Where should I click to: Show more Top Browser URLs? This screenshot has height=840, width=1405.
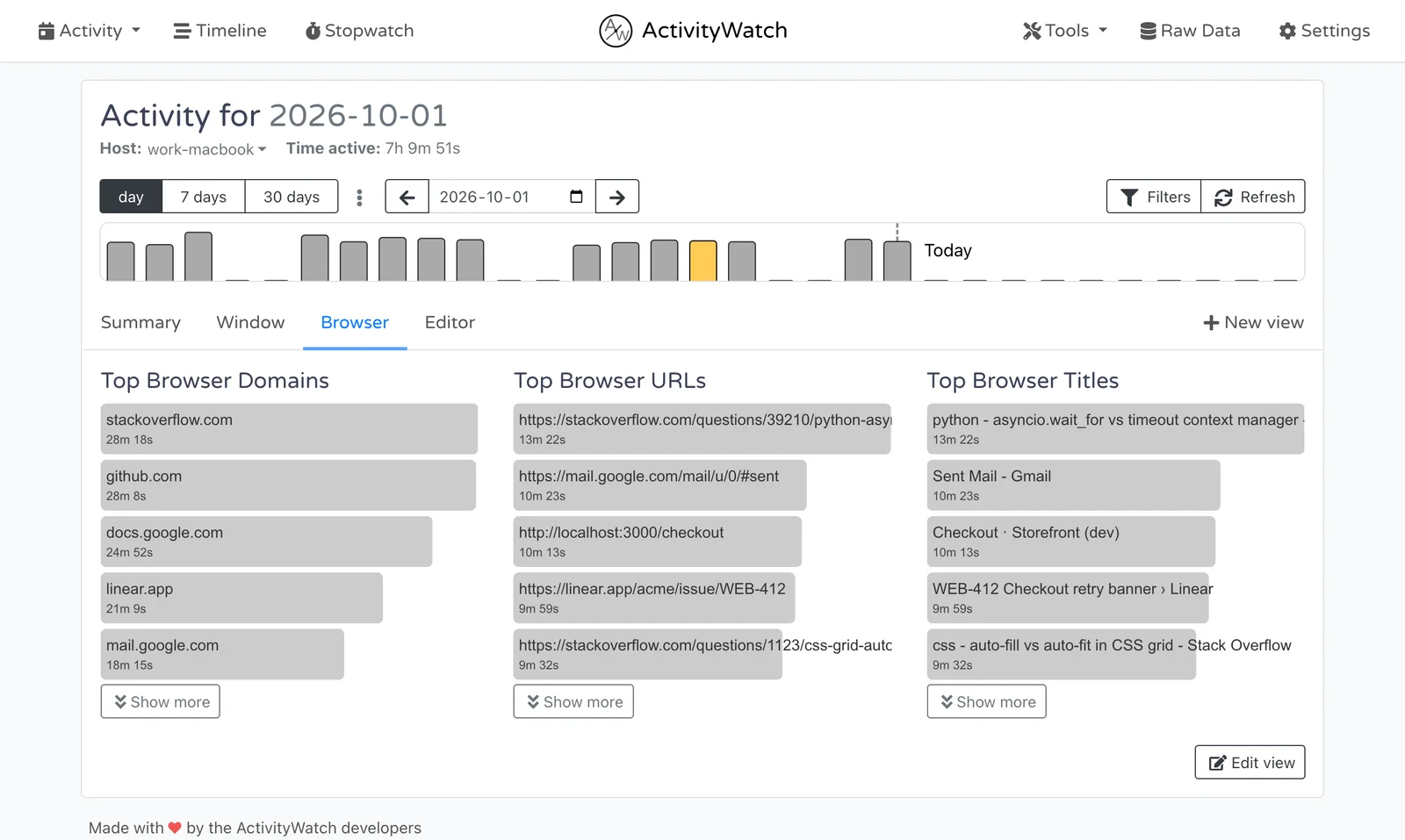[x=573, y=701]
